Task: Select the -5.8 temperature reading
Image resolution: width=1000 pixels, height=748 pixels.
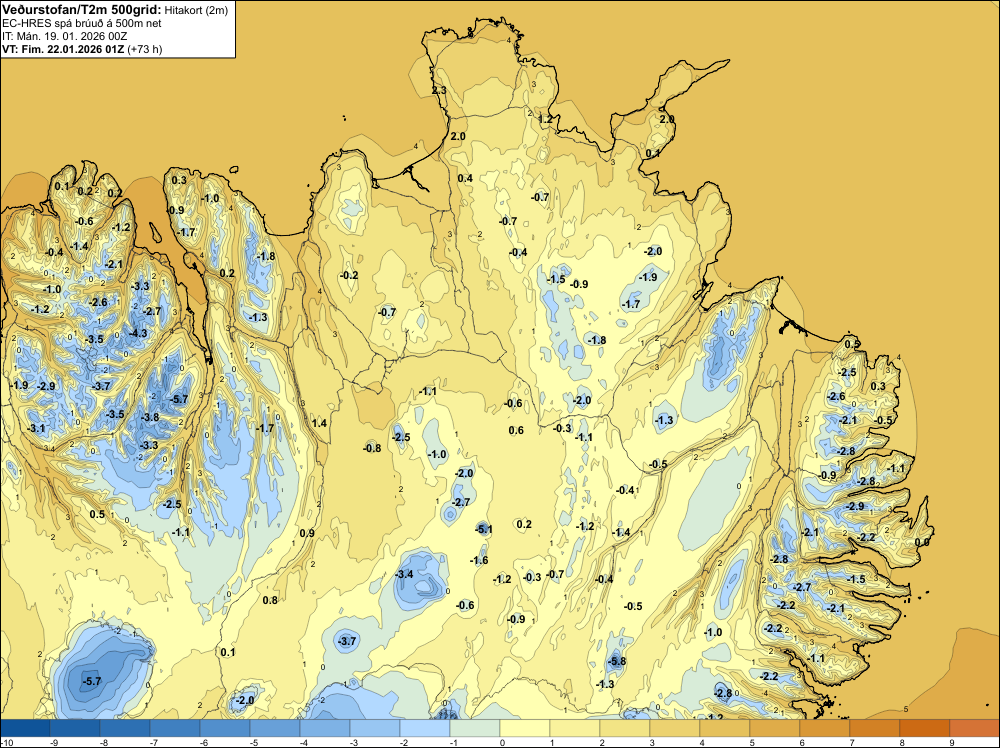Action: click(617, 661)
